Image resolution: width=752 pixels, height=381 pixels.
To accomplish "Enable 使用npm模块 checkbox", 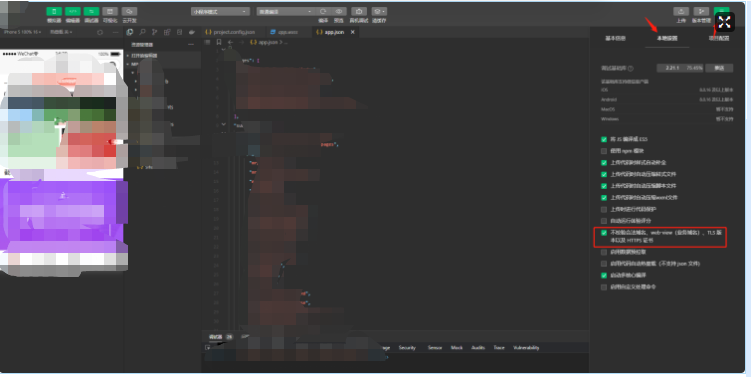I will 604,151.
